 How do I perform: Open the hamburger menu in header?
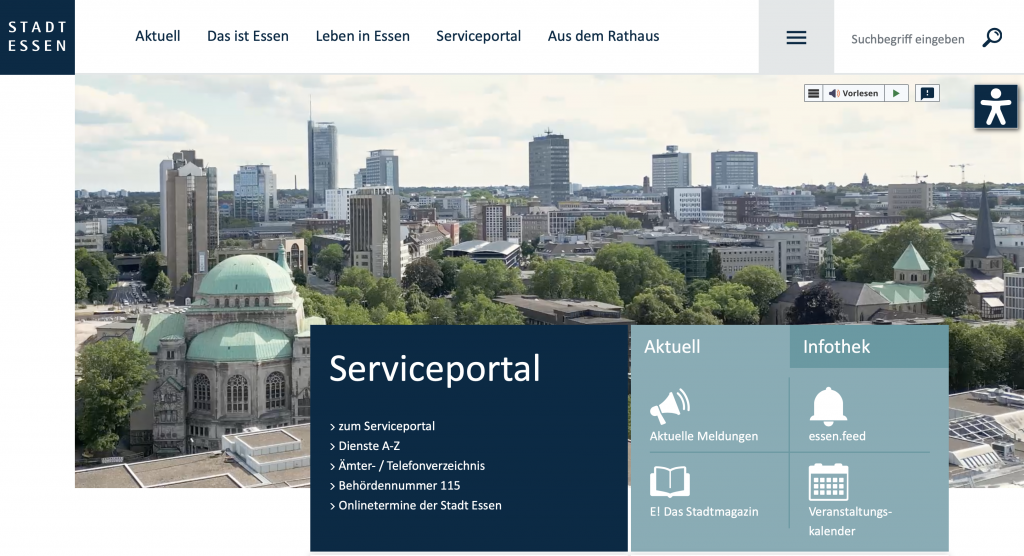pos(796,38)
